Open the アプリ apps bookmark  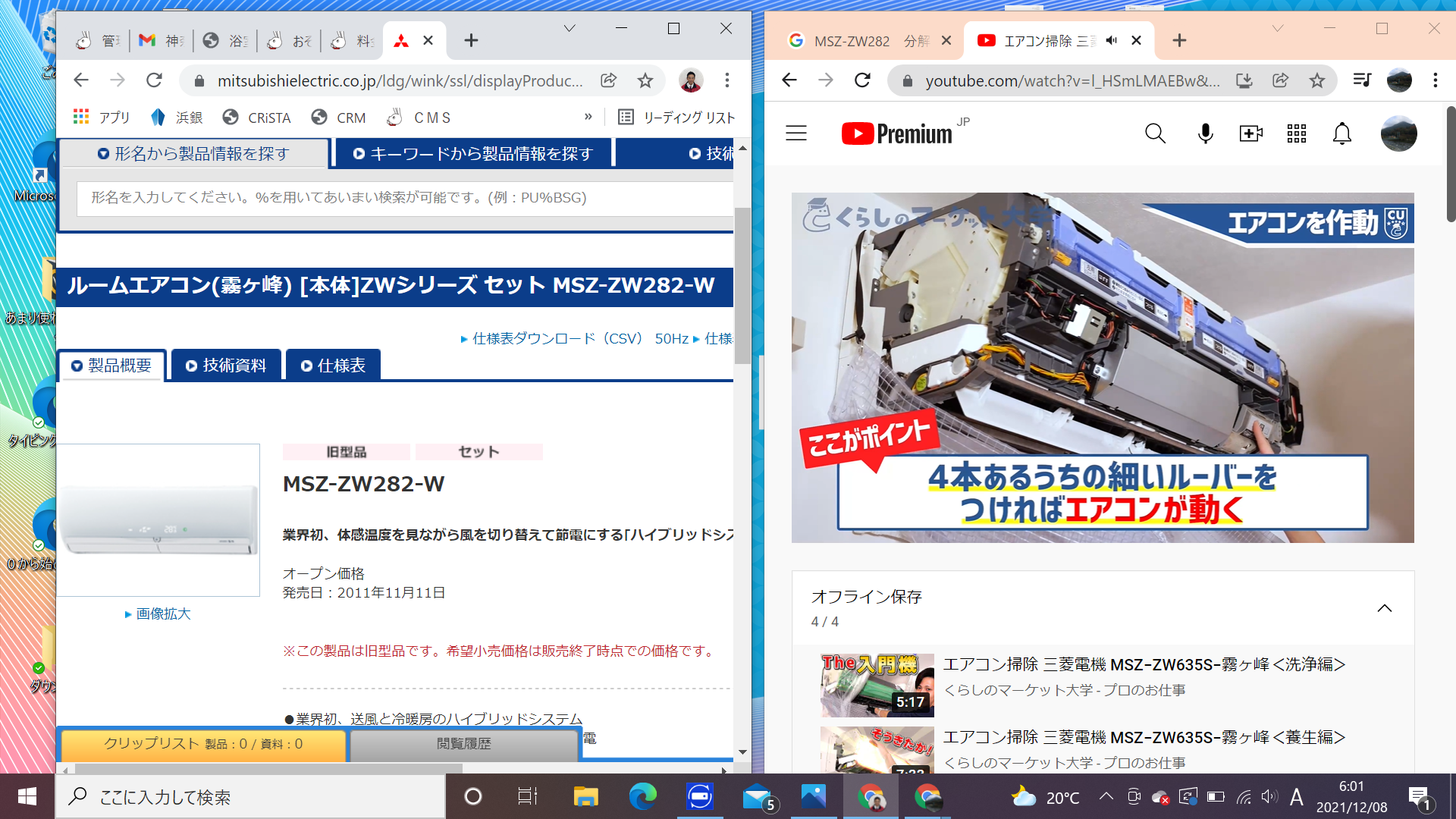pos(102,118)
